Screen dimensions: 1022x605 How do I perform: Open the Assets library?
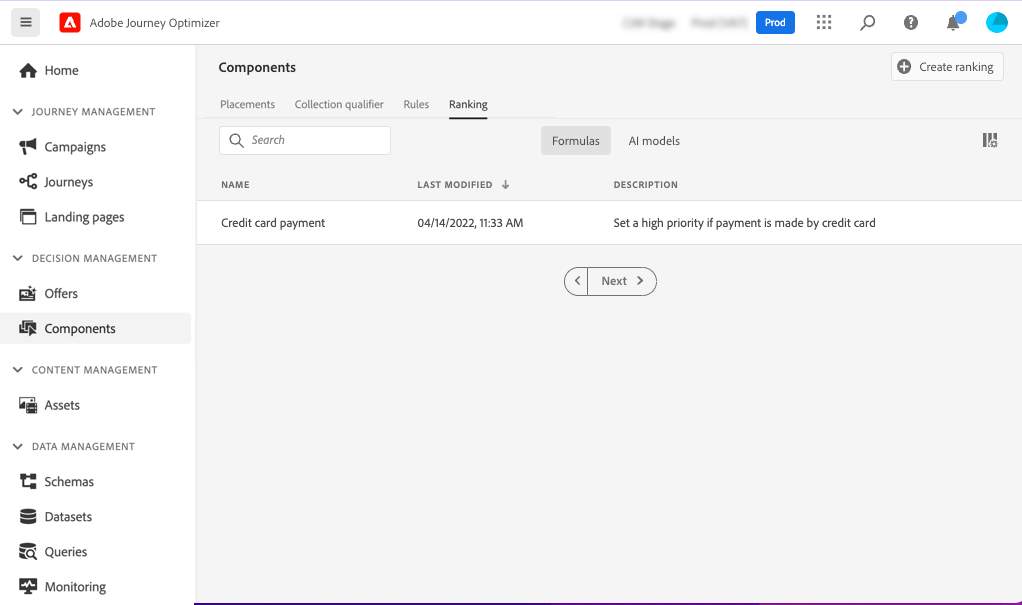coord(63,405)
